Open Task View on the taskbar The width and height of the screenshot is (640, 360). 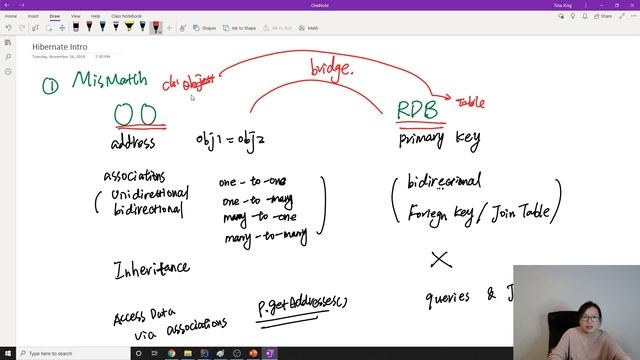point(155,353)
